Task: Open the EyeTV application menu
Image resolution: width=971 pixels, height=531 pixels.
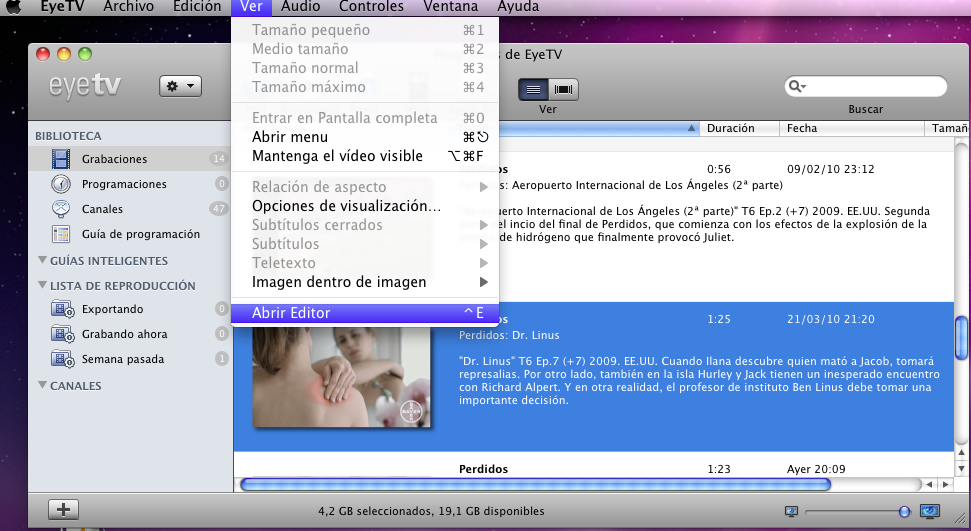Action: [63, 7]
